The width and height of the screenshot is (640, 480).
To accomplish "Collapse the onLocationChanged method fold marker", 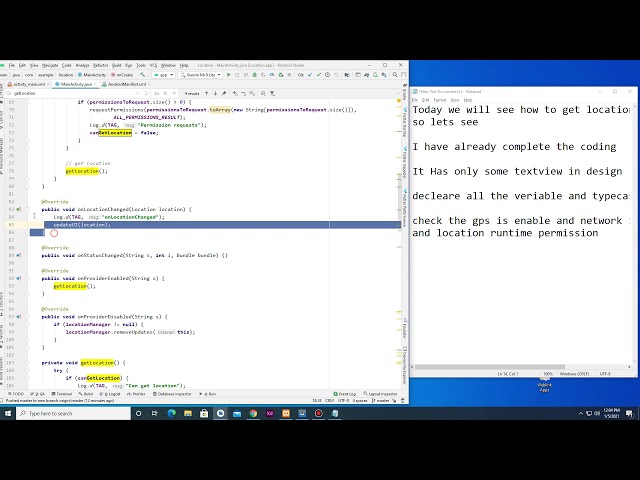I will click(x=28, y=209).
